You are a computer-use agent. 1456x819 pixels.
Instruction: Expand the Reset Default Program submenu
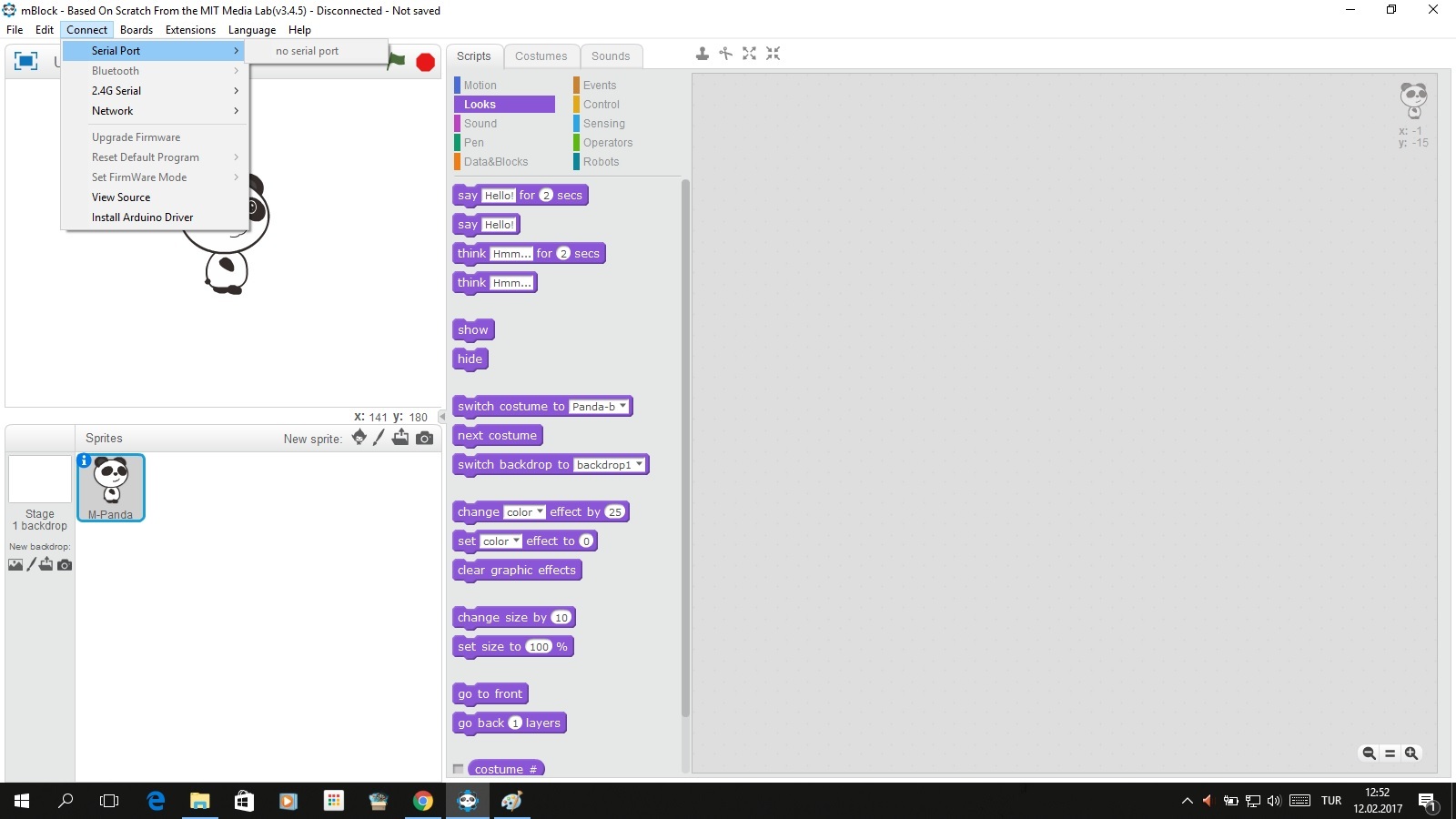(x=154, y=157)
